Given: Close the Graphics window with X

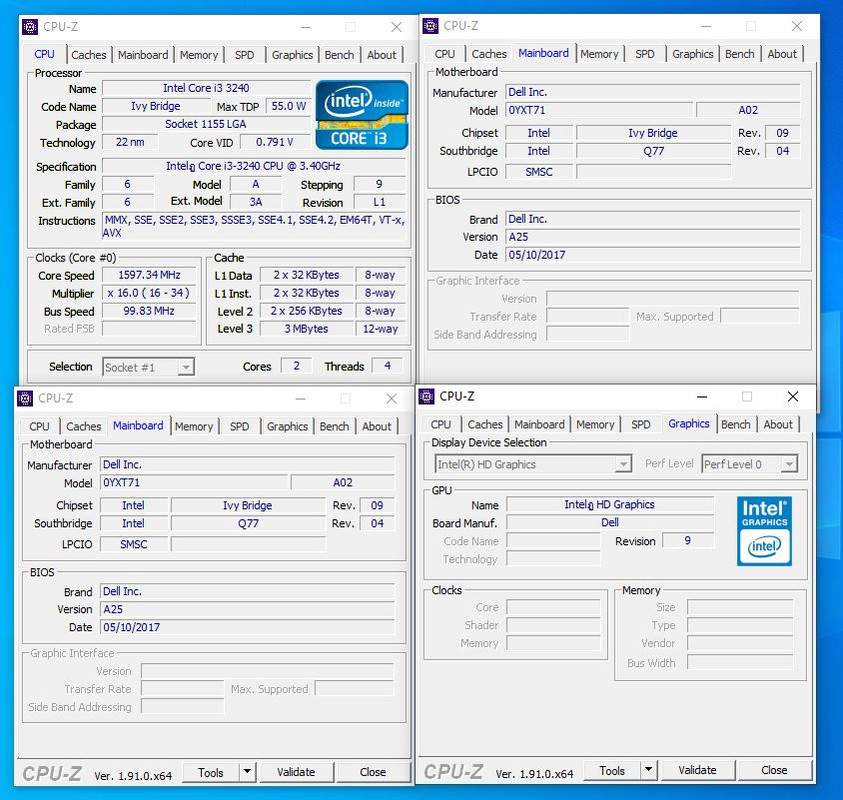Looking at the screenshot, I should coord(792,396).
